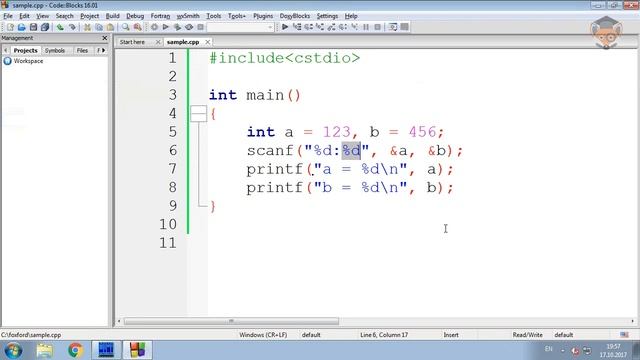Open the File menu

point(8,16)
